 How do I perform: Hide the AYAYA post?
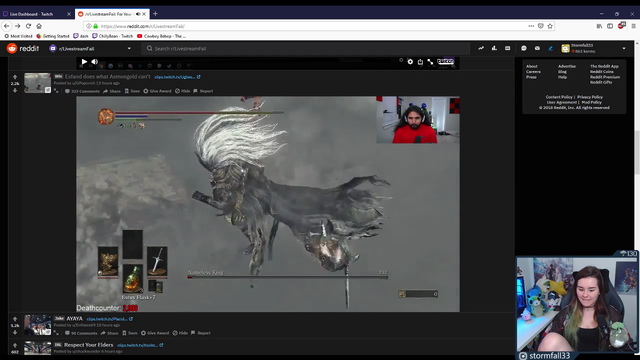(x=180, y=333)
